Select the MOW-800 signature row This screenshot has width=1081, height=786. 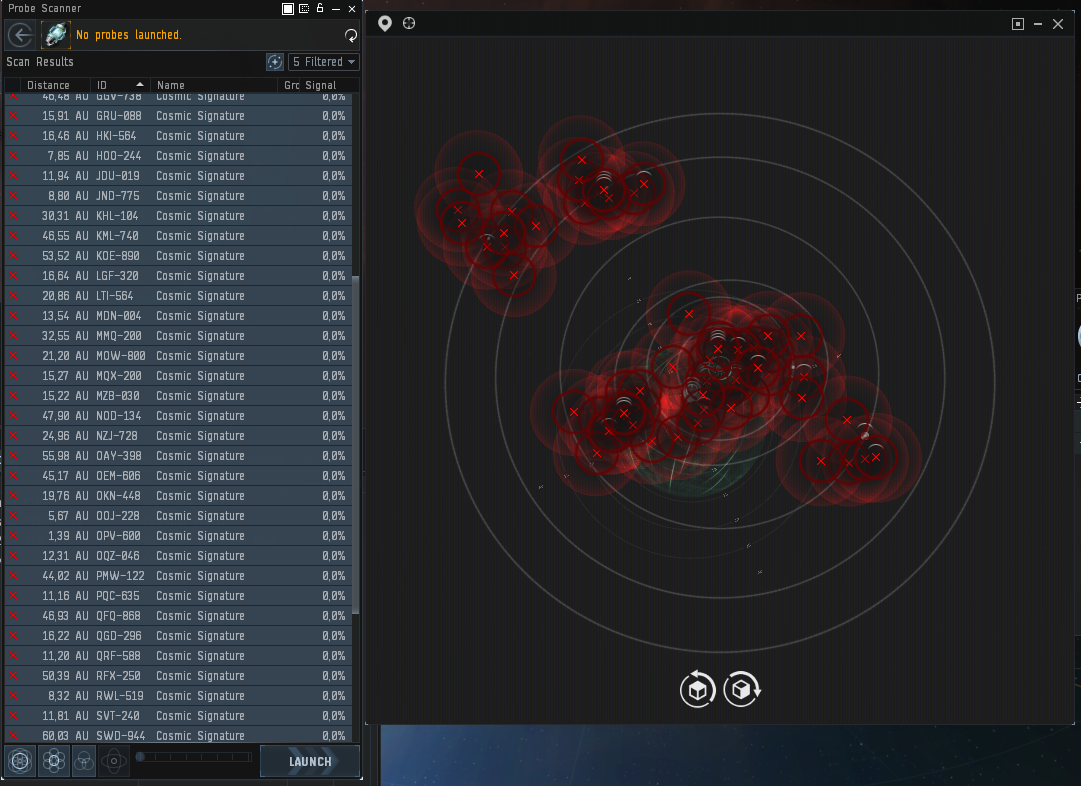(178, 356)
